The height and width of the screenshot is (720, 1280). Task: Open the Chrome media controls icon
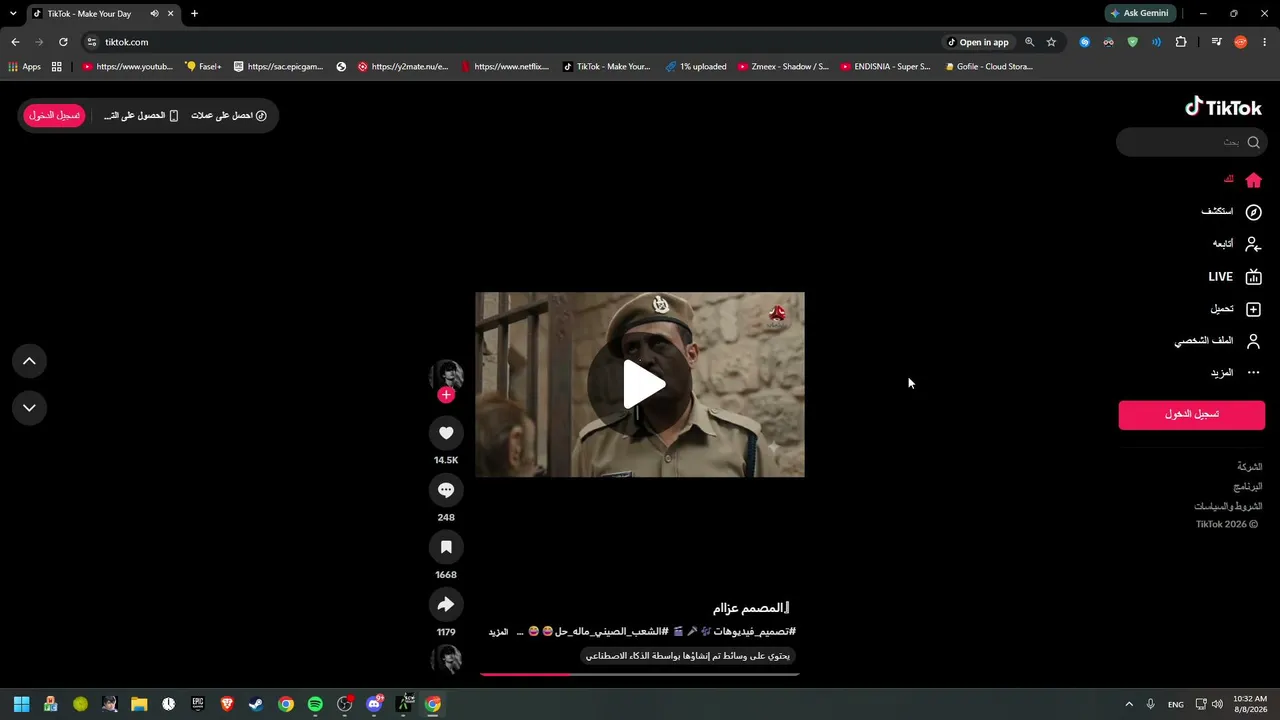point(1217,42)
